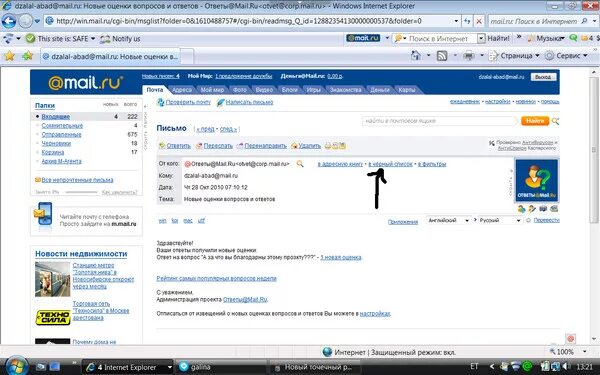This screenshot has width=600, height=375.
Task: Select the Деньги tab
Action: (380, 90)
